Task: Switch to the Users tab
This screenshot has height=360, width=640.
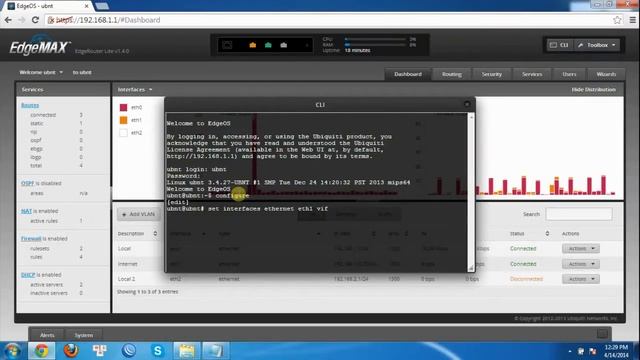Action: point(569,74)
